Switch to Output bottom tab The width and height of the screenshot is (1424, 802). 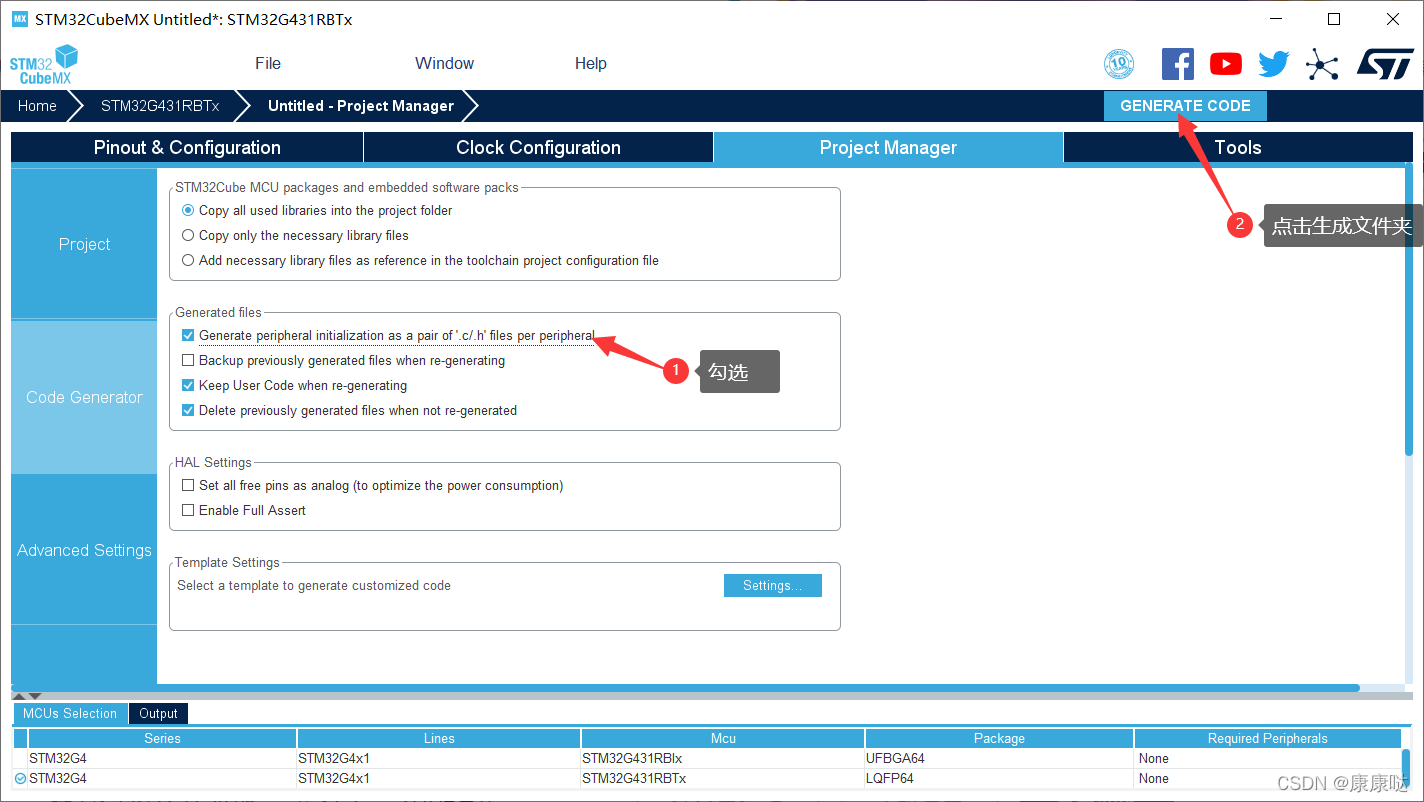(158, 713)
